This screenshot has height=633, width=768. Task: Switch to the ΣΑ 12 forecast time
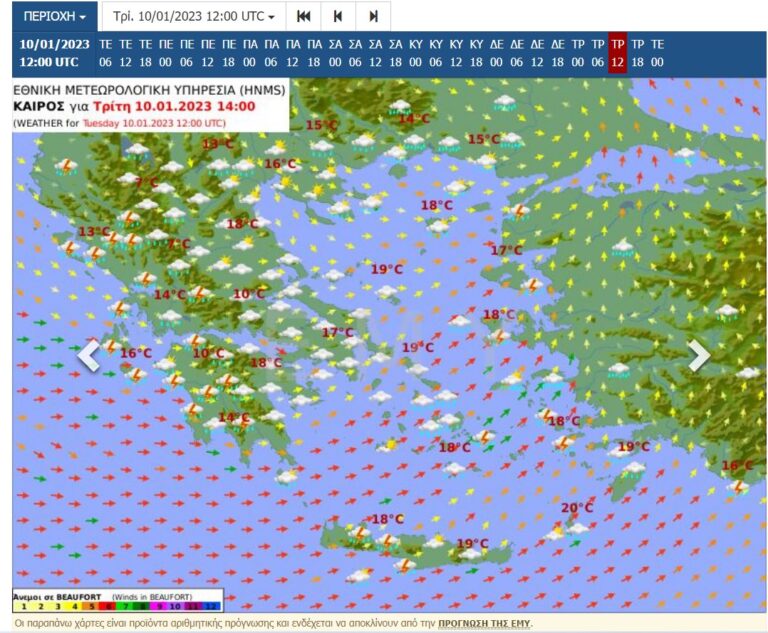coord(375,52)
